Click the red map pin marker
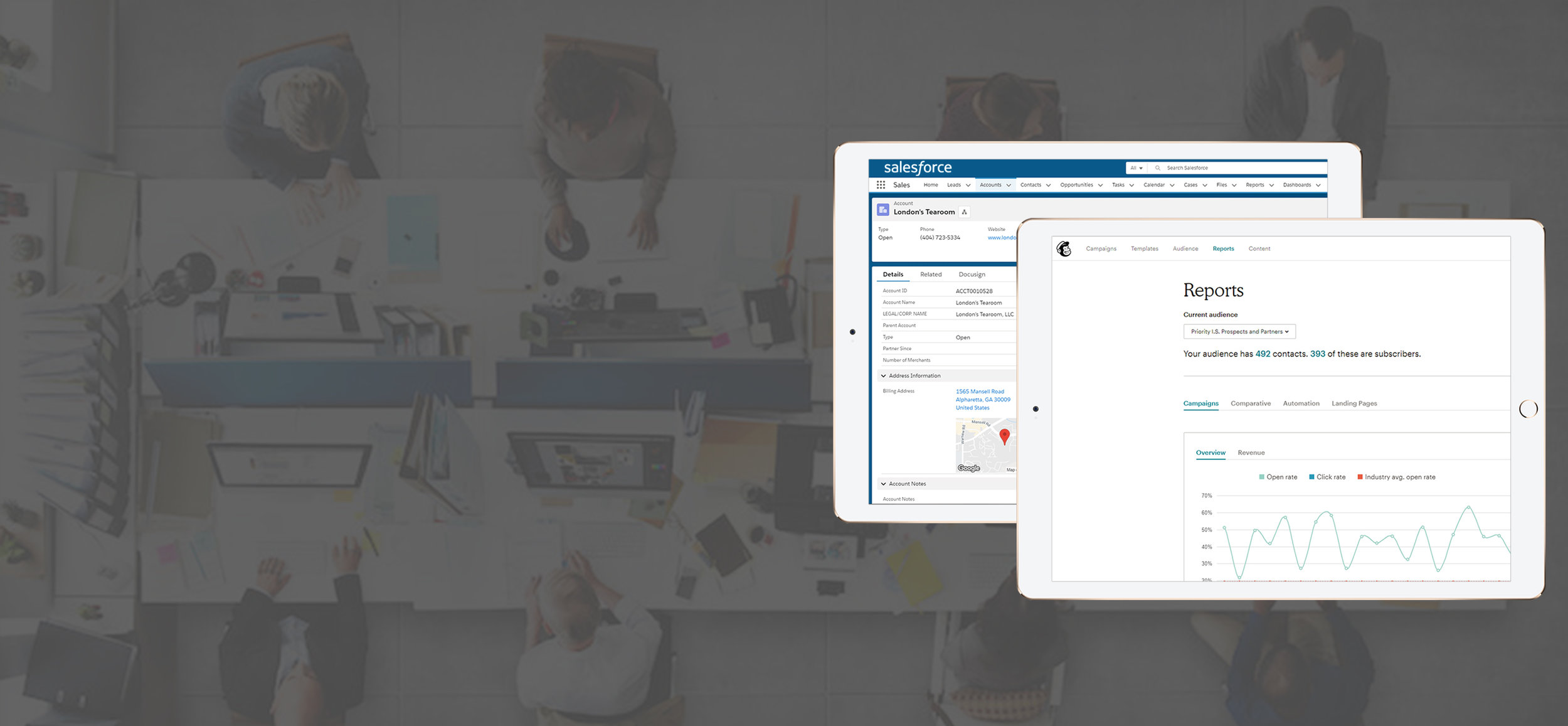The image size is (1568, 726). click(x=1004, y=437)
